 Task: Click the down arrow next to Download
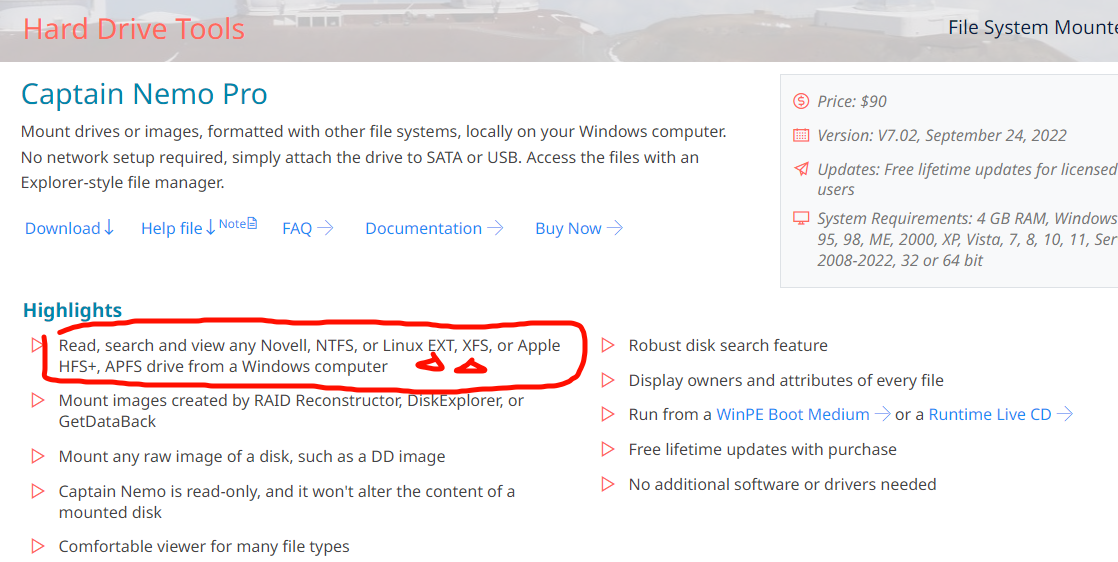coord(109,228)
